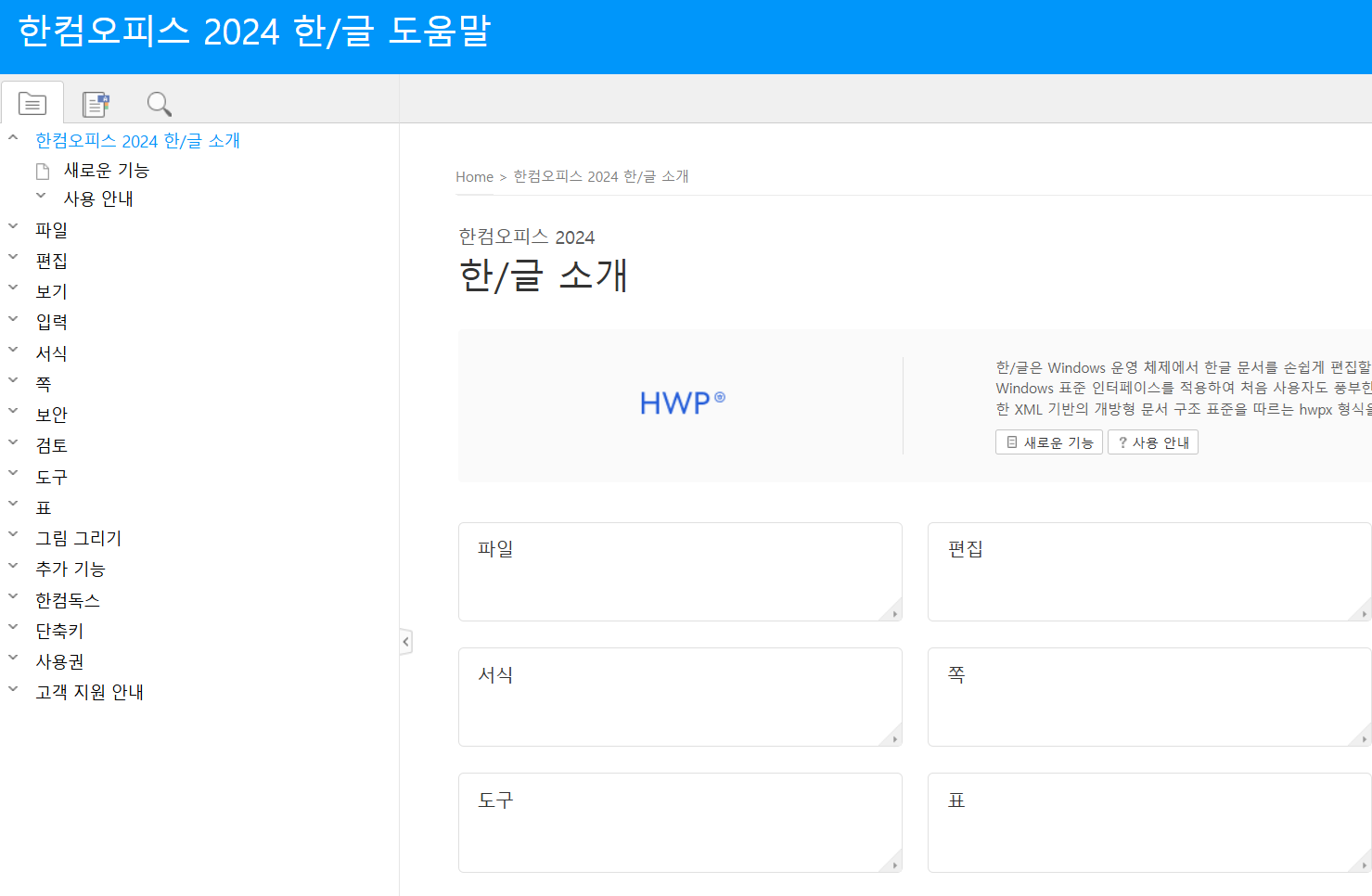The image size is (1372, 896).
Task: Click the 새로운 기능 button in banner
Action: pos(1049,442)
